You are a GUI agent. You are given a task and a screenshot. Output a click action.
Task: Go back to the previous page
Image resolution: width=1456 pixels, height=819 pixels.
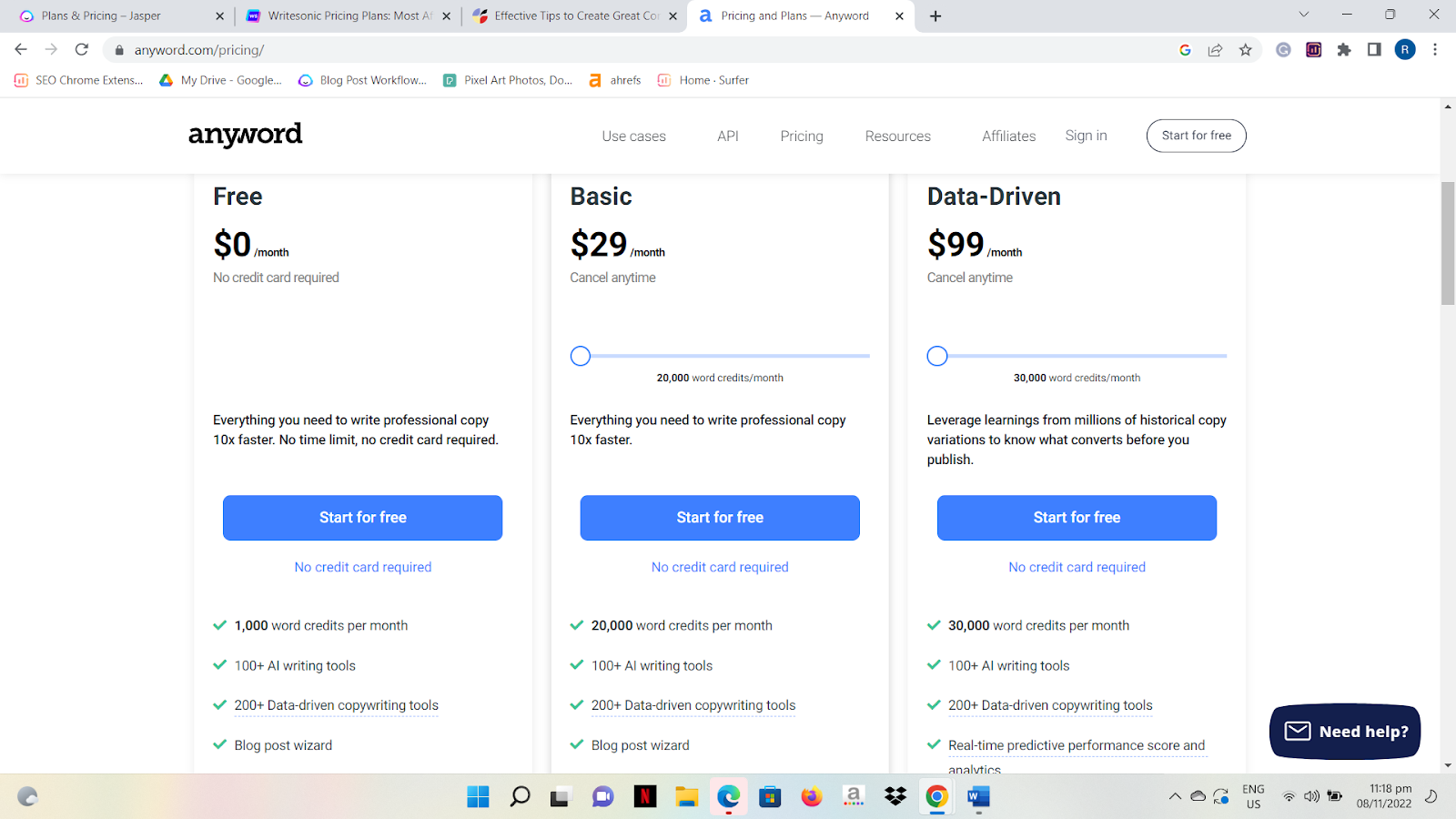[21, 49]
